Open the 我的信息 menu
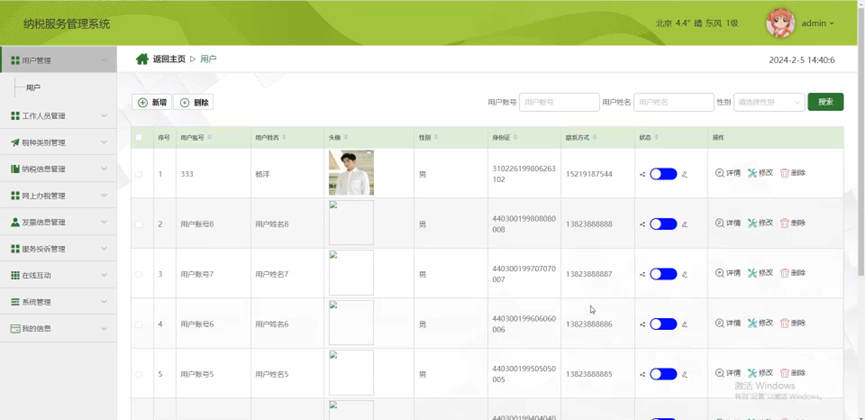The image size is (865, 420). point(58,328)
